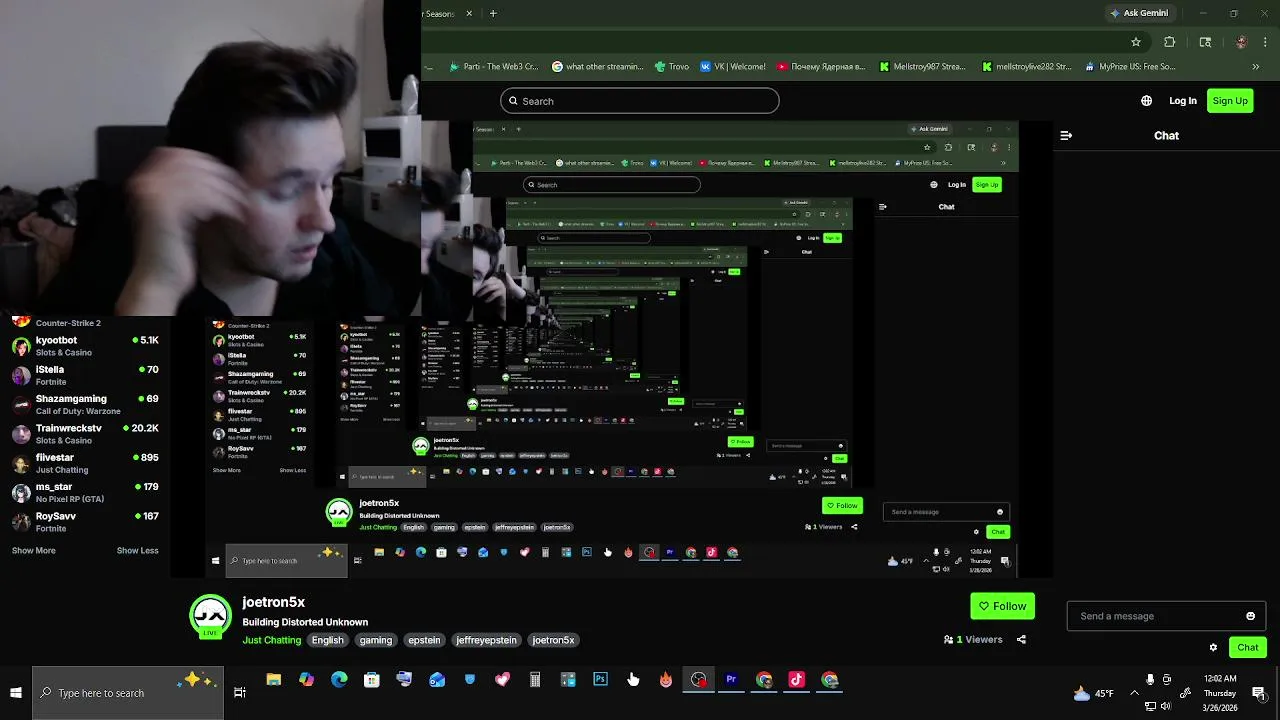Screen dimensions: 1280x720
Task: Open Calculator from the taskbar
Action: pos(535,680)
